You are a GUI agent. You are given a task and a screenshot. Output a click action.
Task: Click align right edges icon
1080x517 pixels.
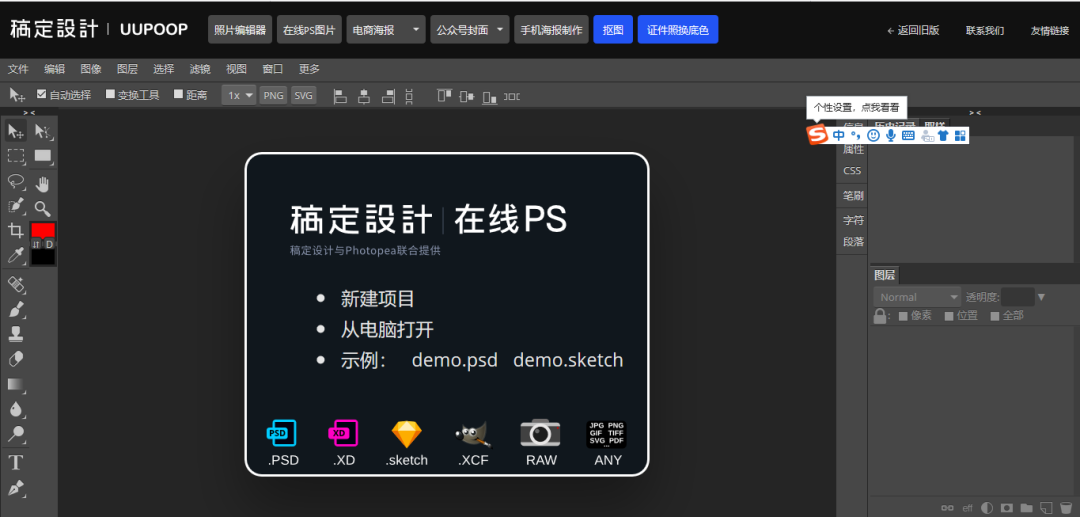388,96
